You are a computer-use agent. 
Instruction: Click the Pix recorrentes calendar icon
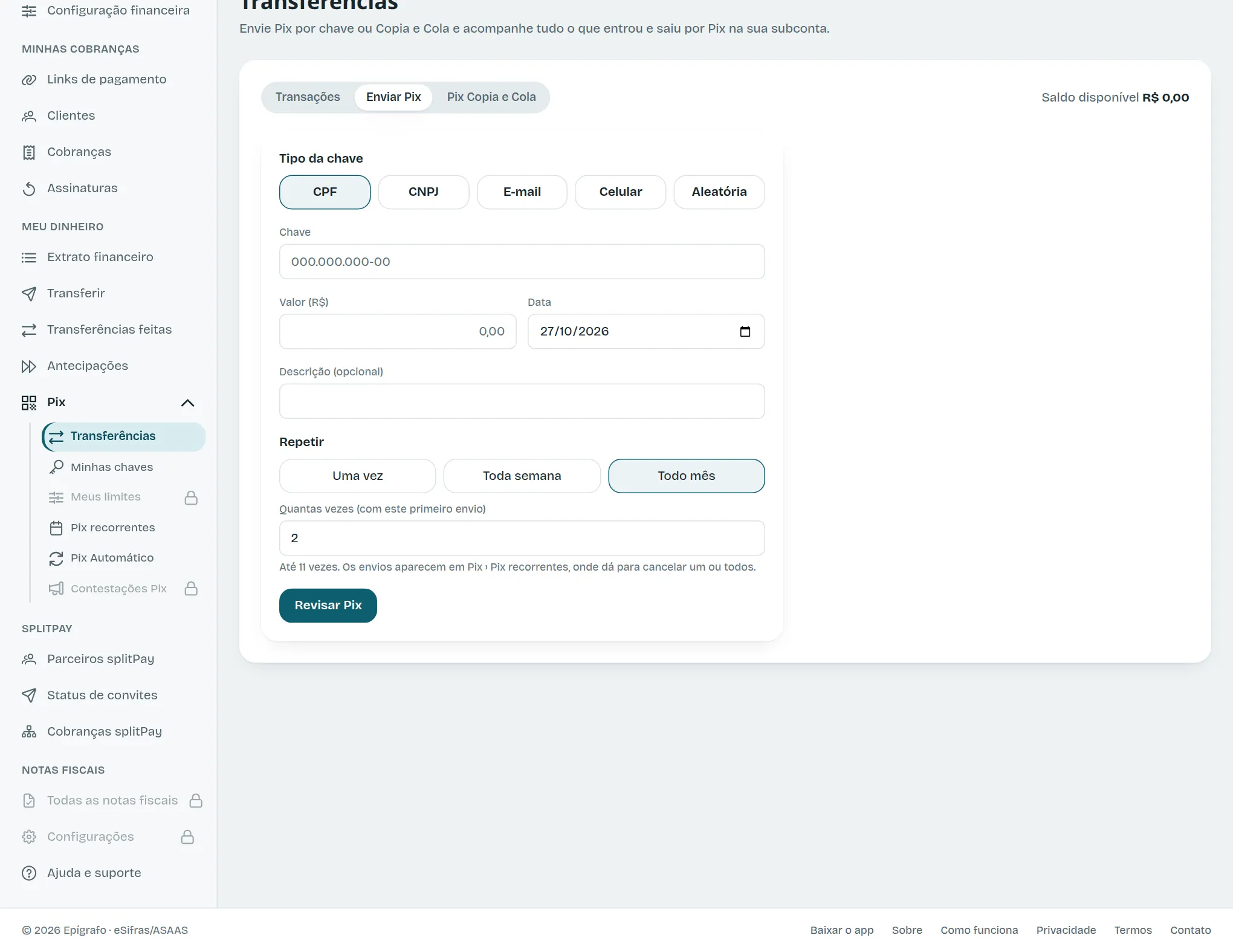click(56, 528)
